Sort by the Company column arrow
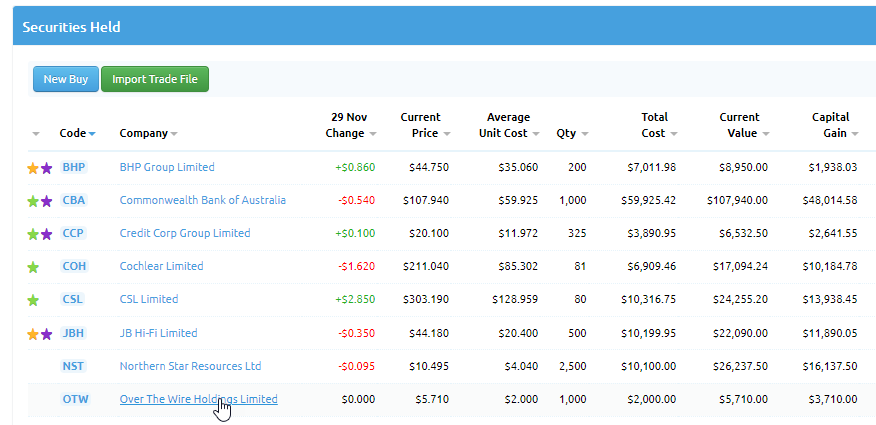The height and width of the screenshot is (425, 876). tap(174, 134)
